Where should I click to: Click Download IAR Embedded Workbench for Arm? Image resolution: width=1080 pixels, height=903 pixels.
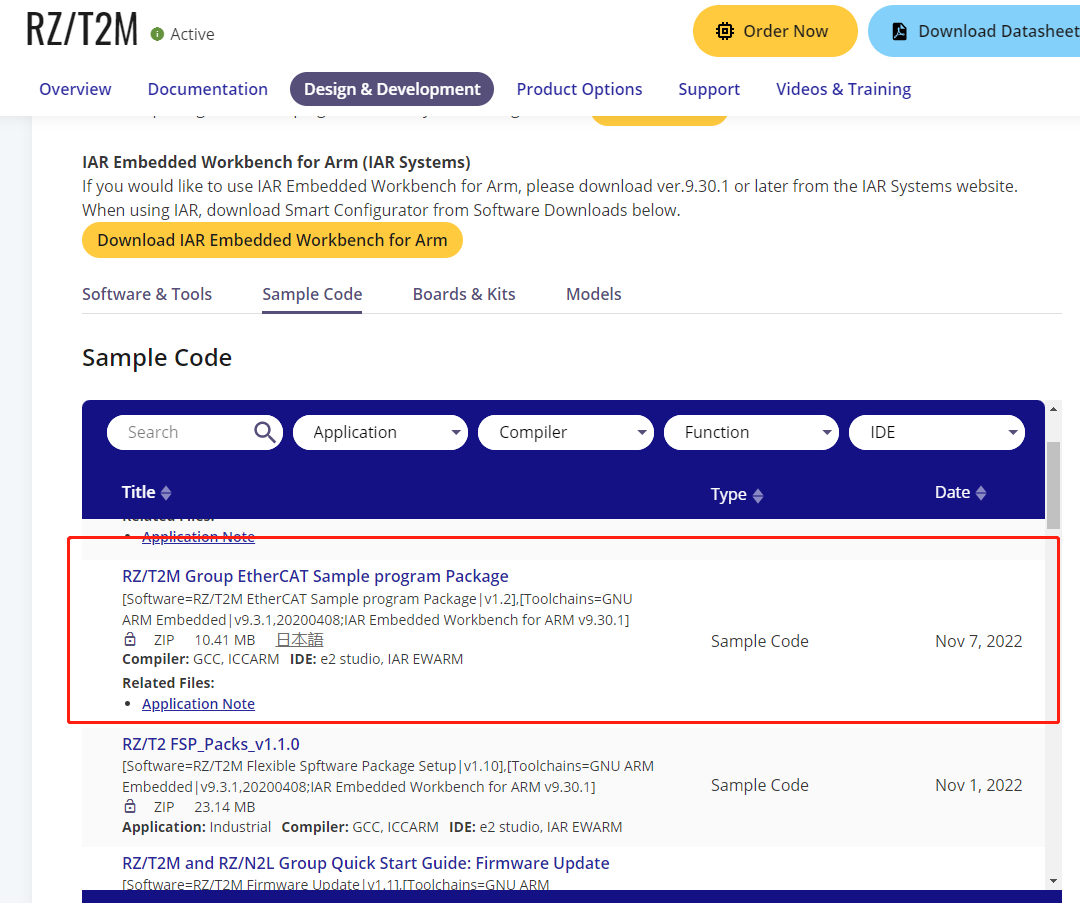click(272, 240)
